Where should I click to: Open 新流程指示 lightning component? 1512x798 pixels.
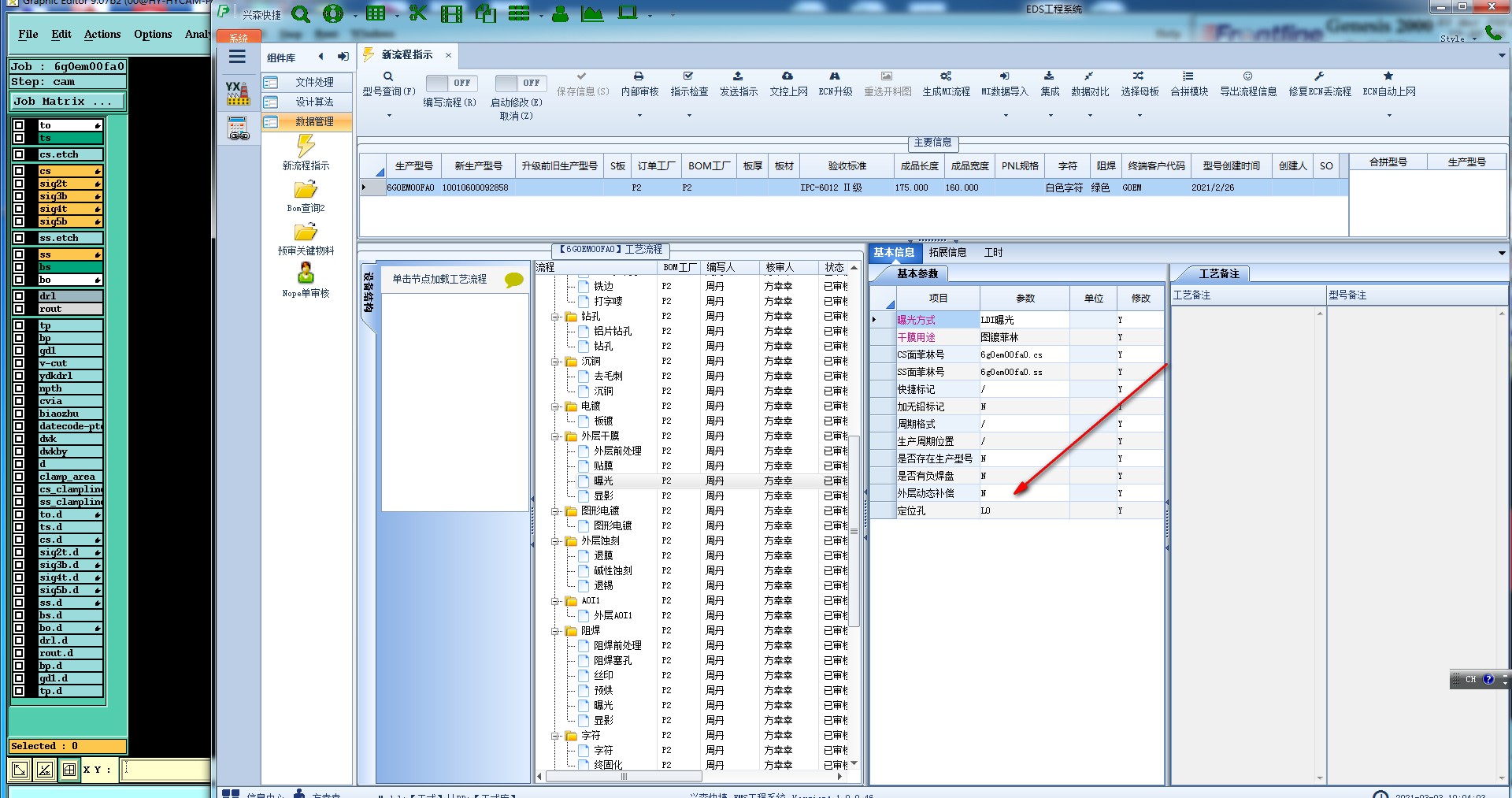coord(306,152)
